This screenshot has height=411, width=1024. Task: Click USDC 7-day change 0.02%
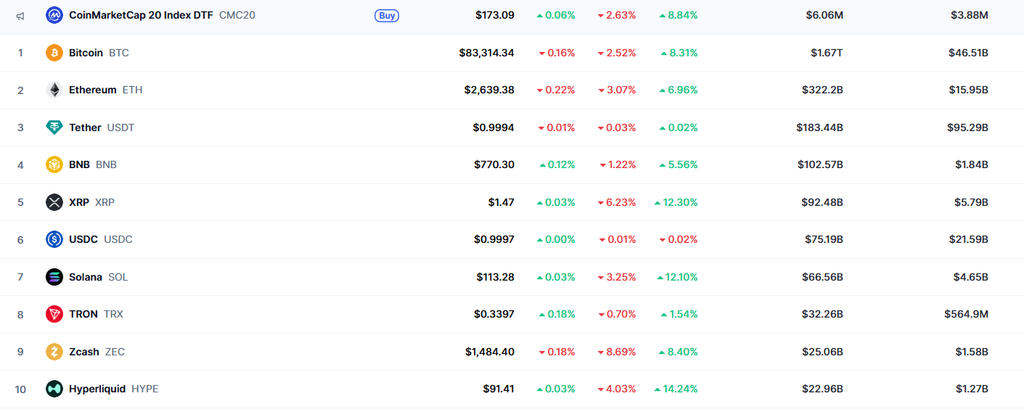pyautogui.click(x=679, y=240)
